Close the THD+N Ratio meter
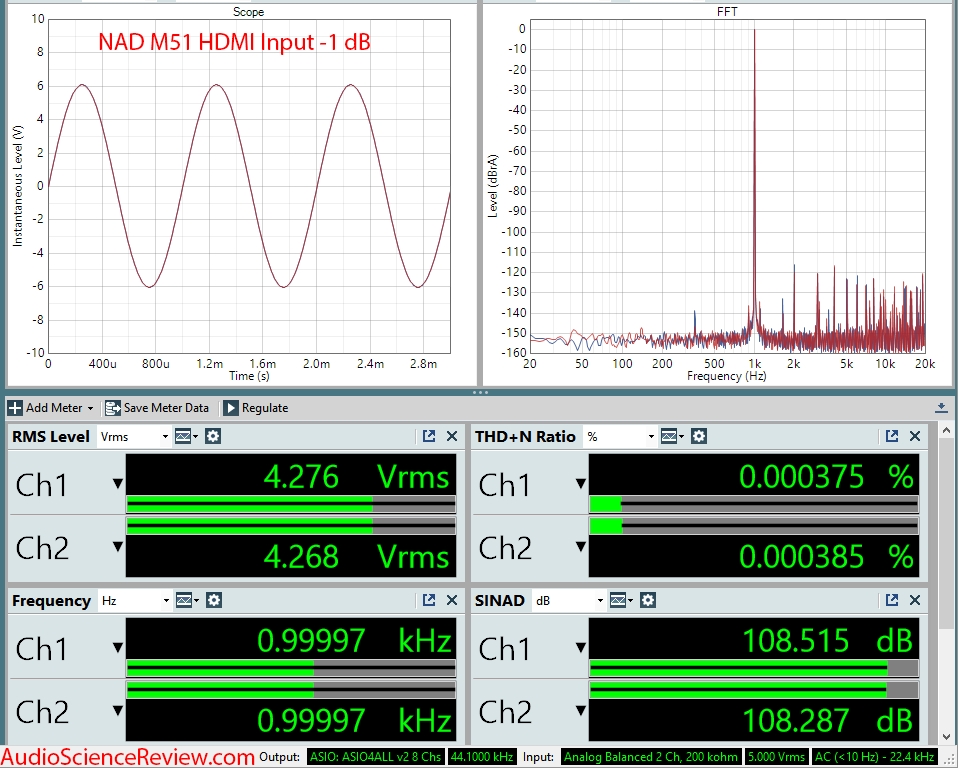 coord(915,436)
